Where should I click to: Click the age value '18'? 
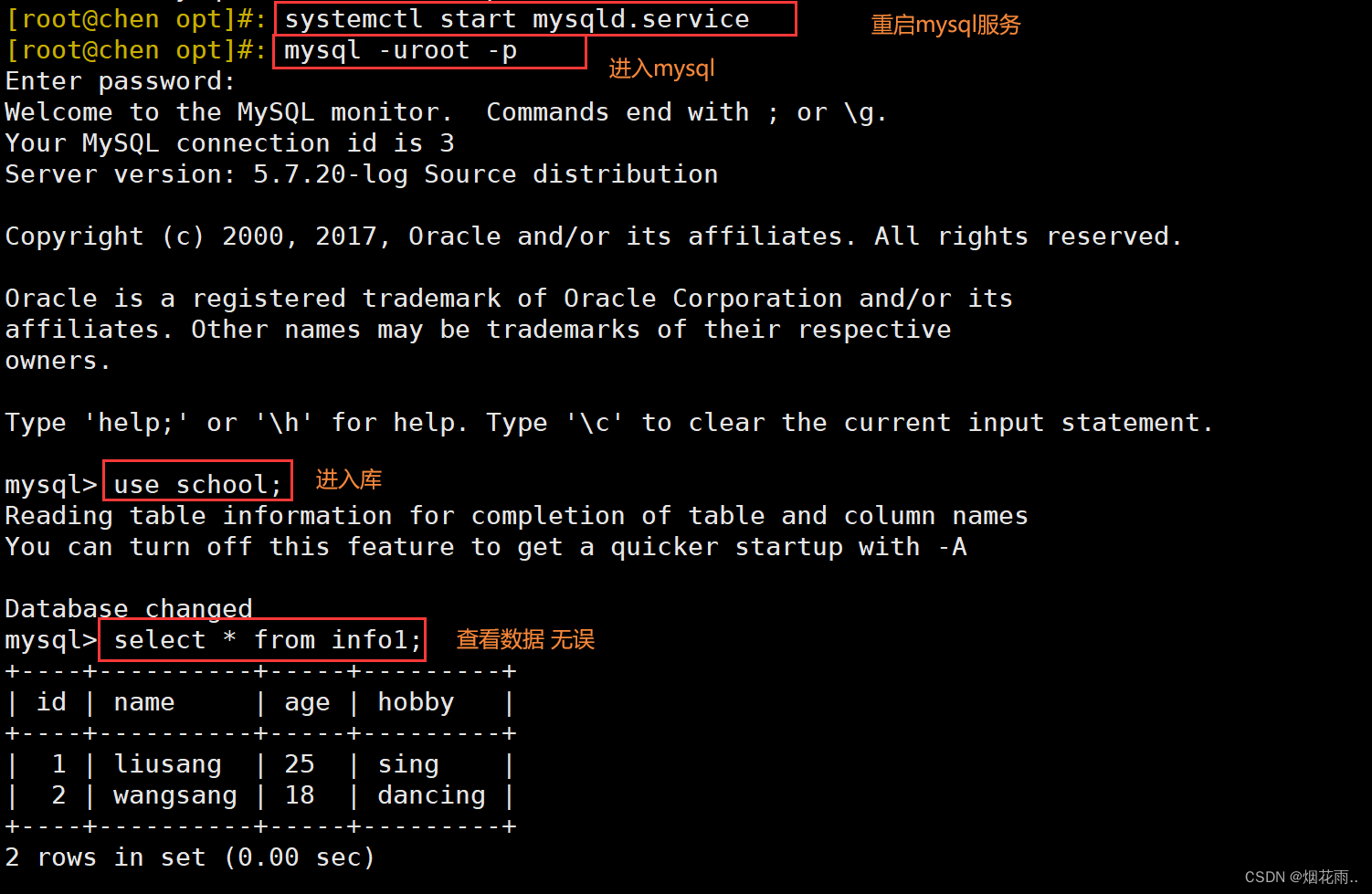coord(300,795)
